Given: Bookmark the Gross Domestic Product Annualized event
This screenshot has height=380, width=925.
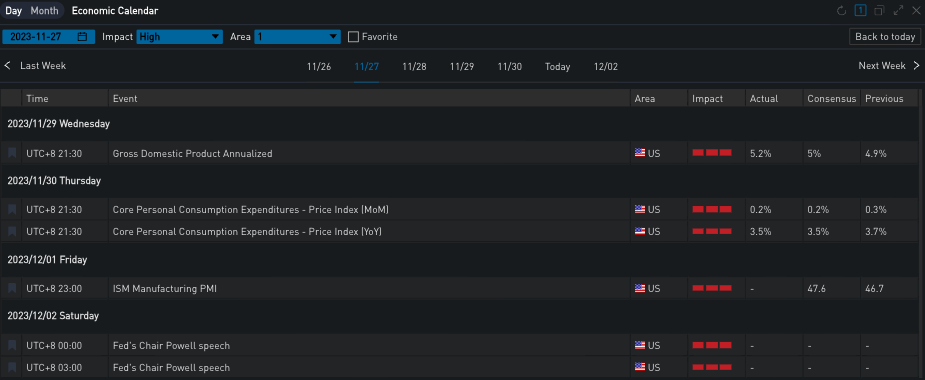Looking at the screenshot, I should [12, 153].
